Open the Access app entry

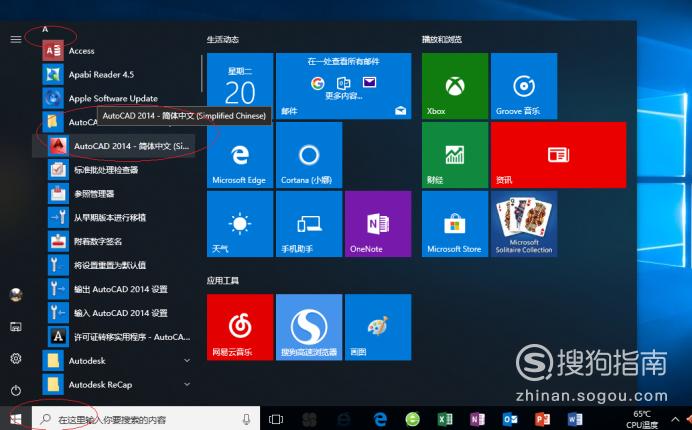coord(117,51)
